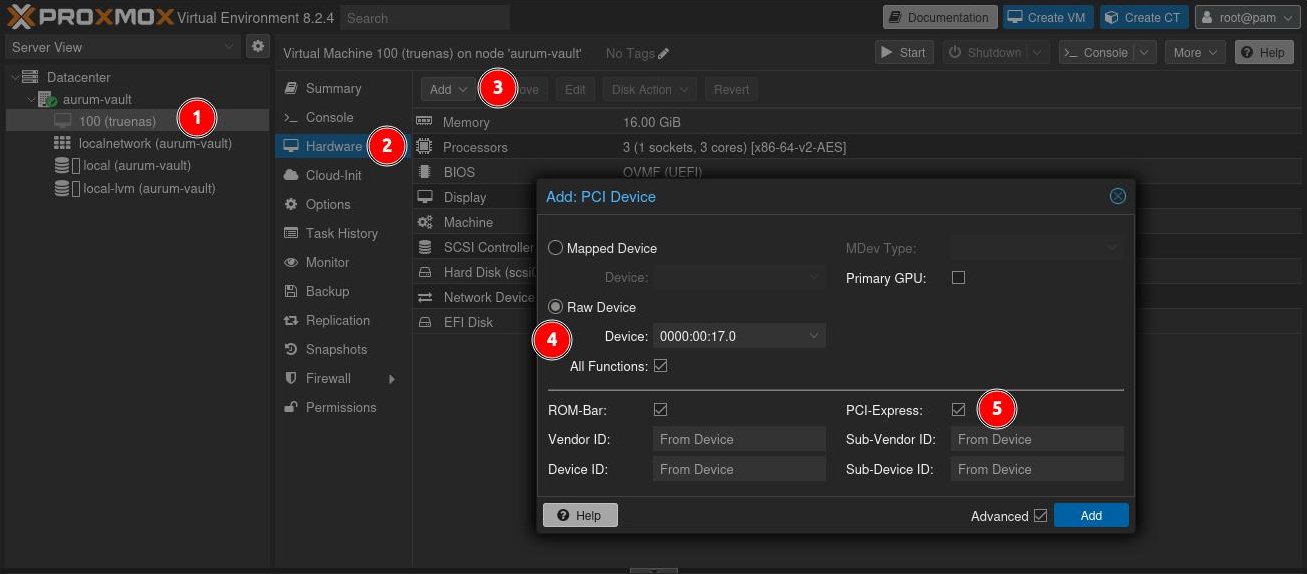This screenshot has height=574, width=1307.
Task: Click the Datacenter server icon
Action: tap(30, 77)
